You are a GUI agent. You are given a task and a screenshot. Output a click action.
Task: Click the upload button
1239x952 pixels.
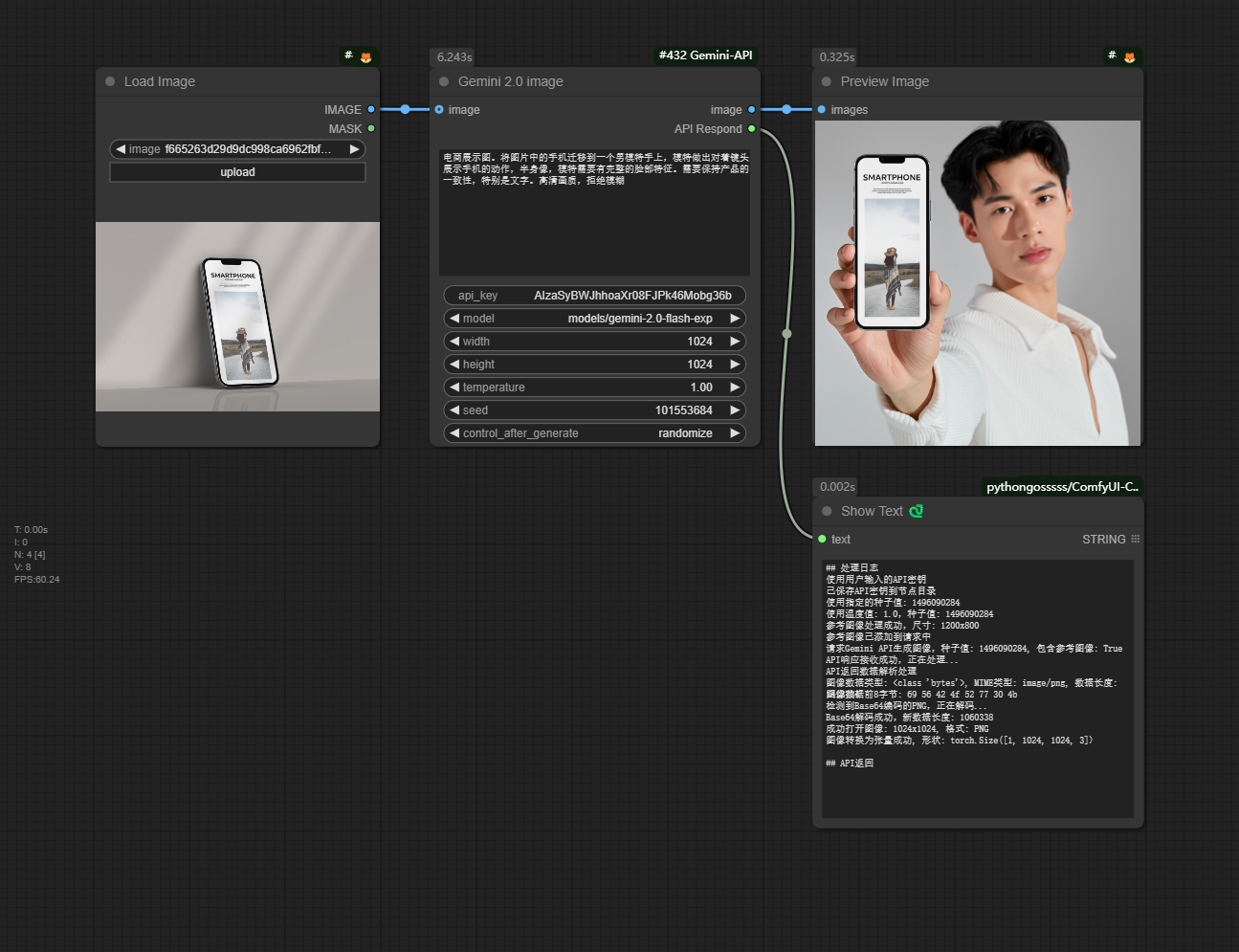pos(237,172)
